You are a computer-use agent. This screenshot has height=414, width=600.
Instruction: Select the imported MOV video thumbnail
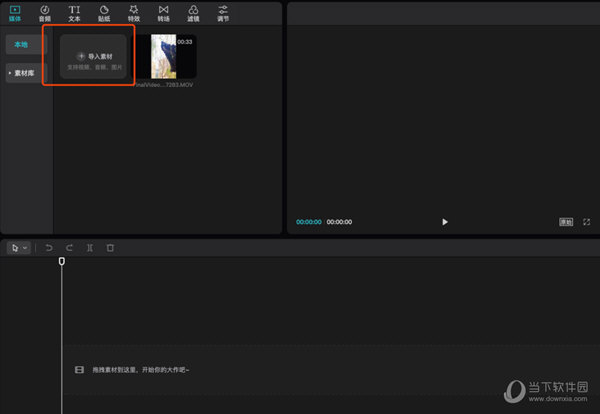click(x=172, y=57)
